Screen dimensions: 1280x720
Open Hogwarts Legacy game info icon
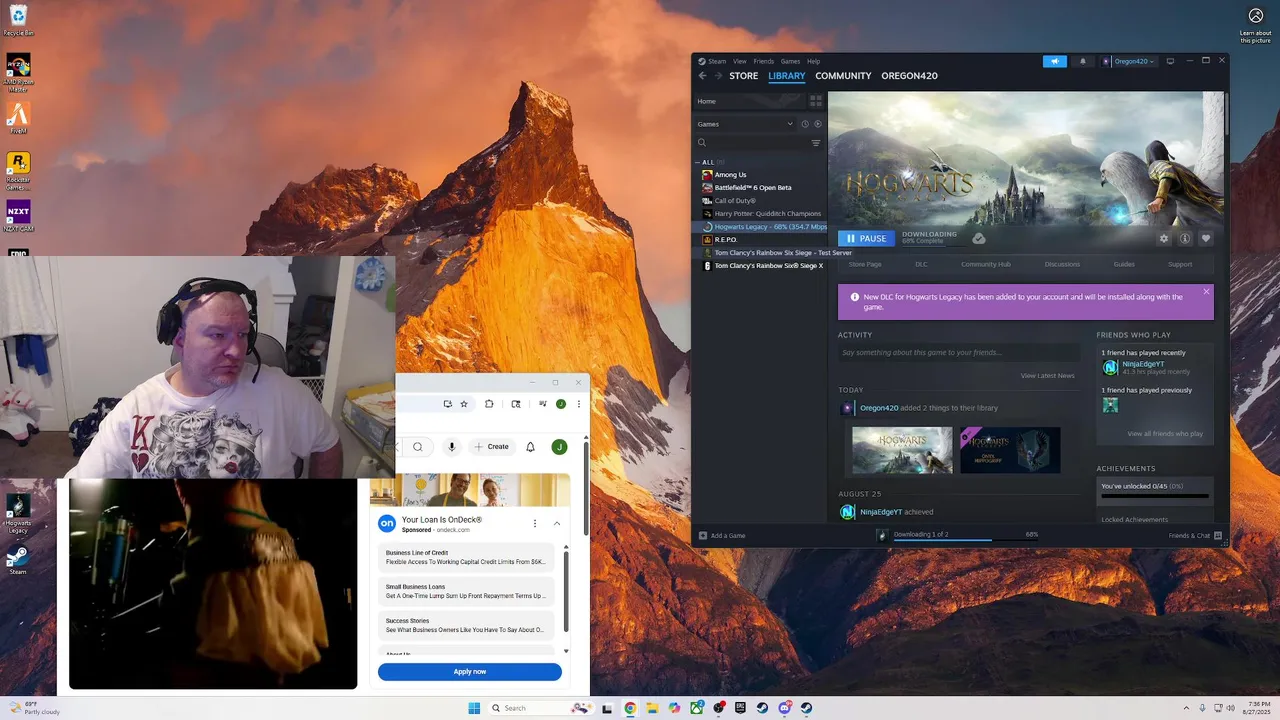(1185, 239)
